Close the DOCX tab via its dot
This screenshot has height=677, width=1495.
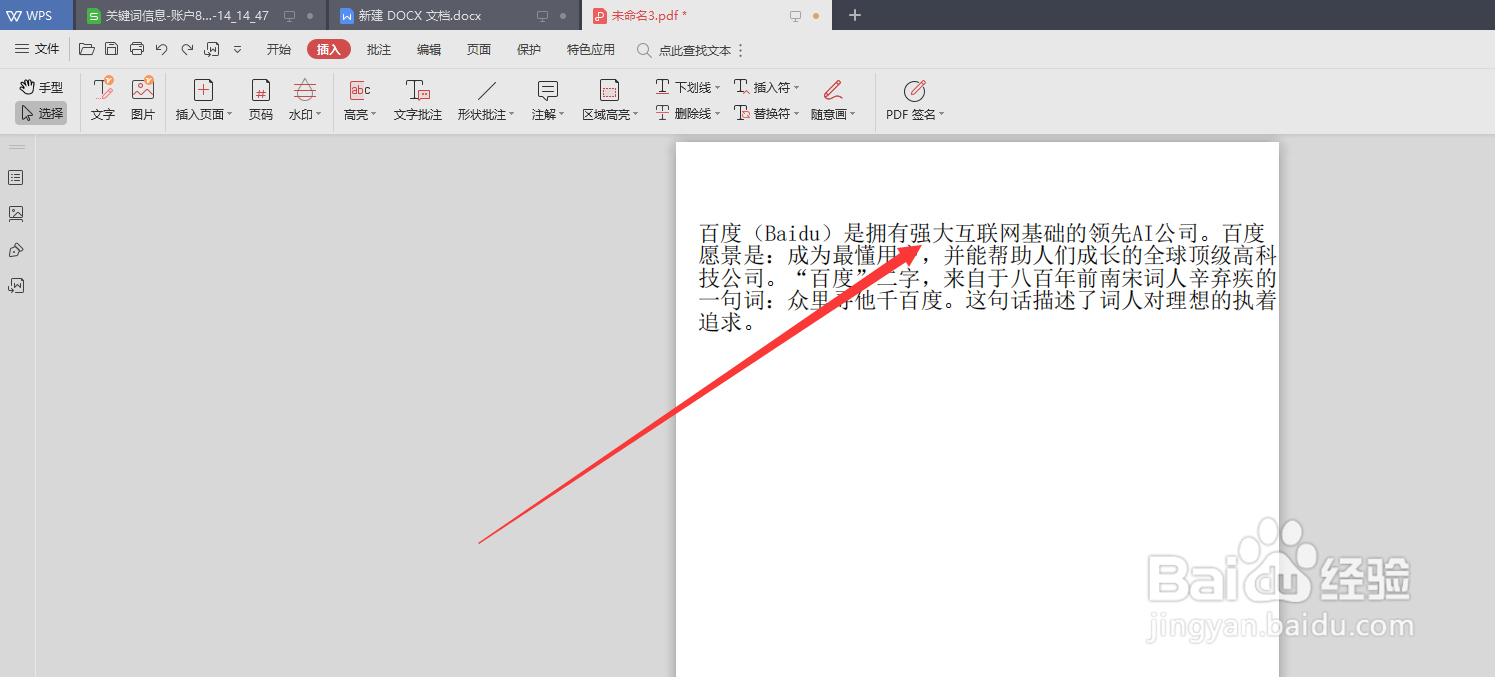[563, 16]
